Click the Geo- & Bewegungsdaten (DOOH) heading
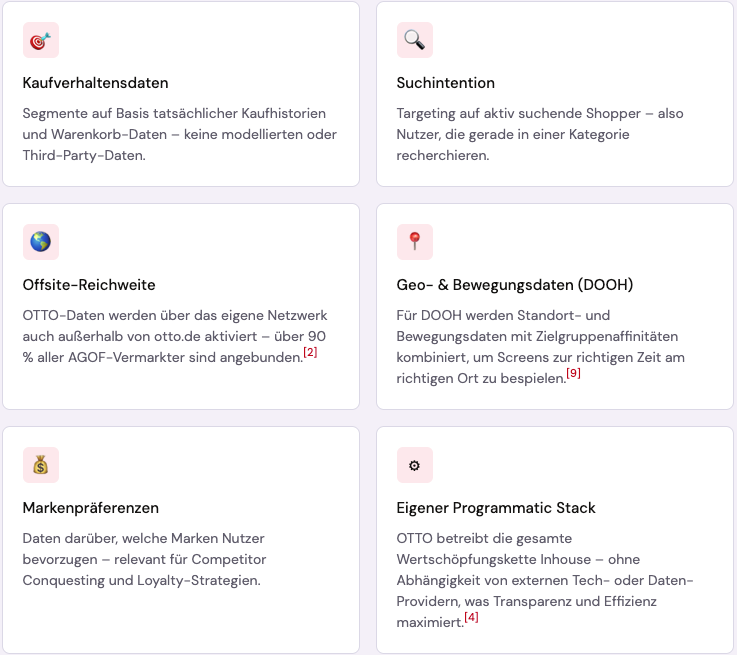 [515, 285]
